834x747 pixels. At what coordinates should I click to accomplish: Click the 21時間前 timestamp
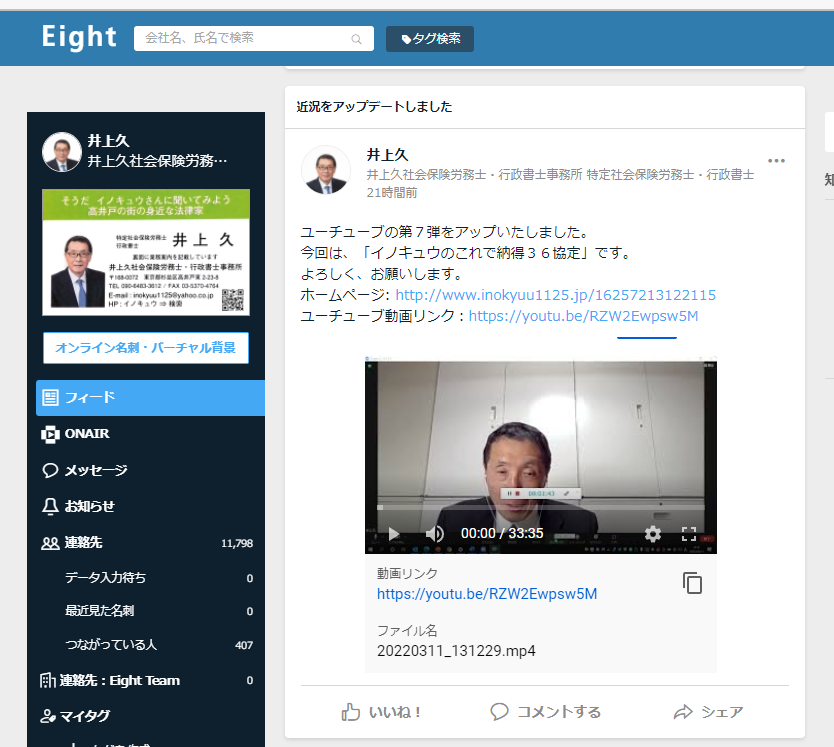point(391,193)
